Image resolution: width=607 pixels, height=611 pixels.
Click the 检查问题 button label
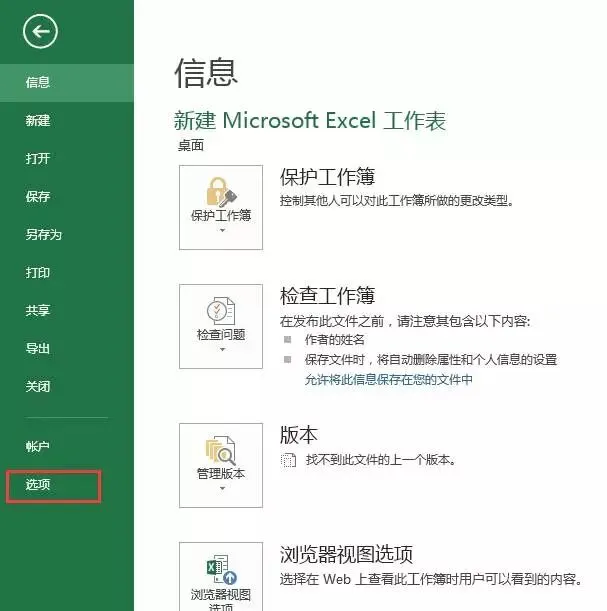(x=221, y=335)
